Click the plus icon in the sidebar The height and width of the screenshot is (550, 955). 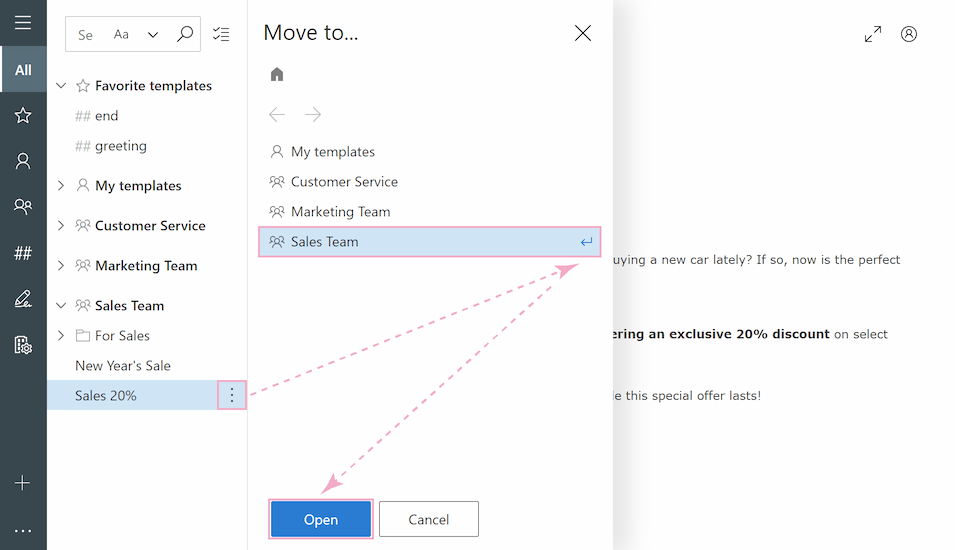[23, 483]
